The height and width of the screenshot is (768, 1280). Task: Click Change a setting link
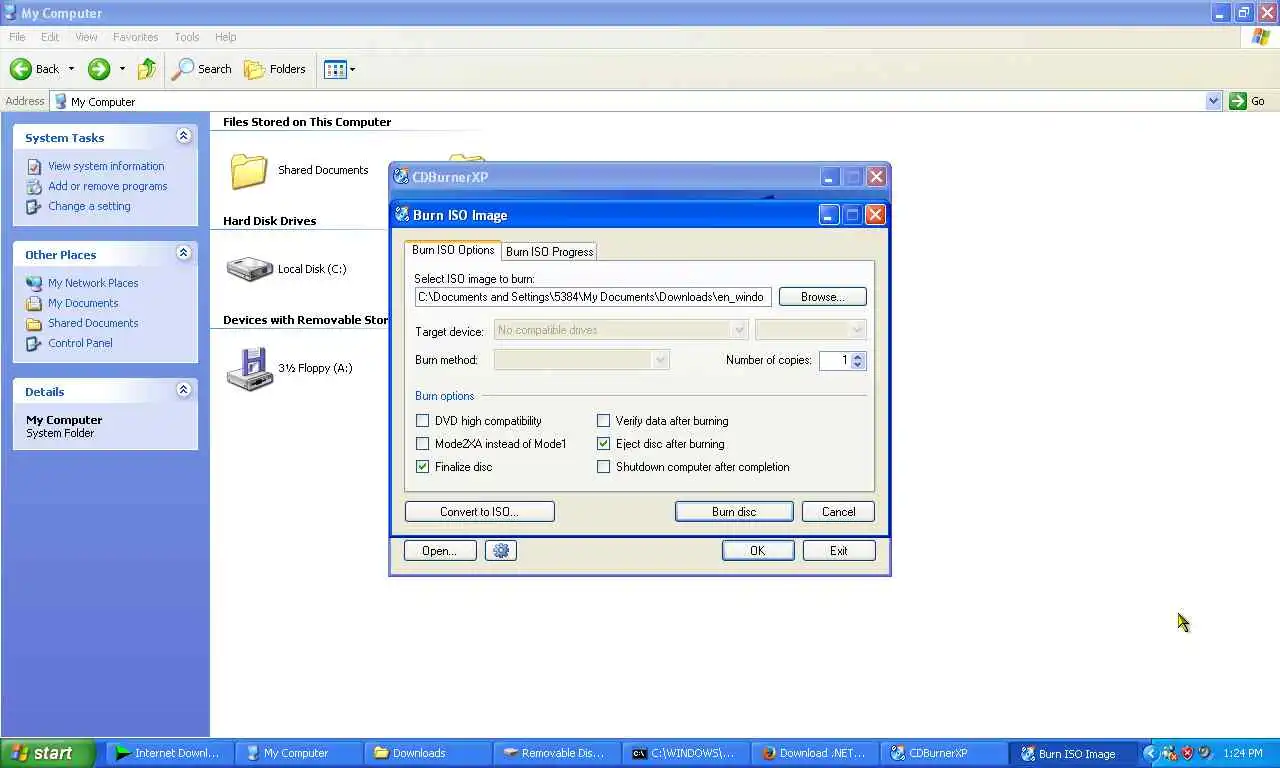(89, 206)
